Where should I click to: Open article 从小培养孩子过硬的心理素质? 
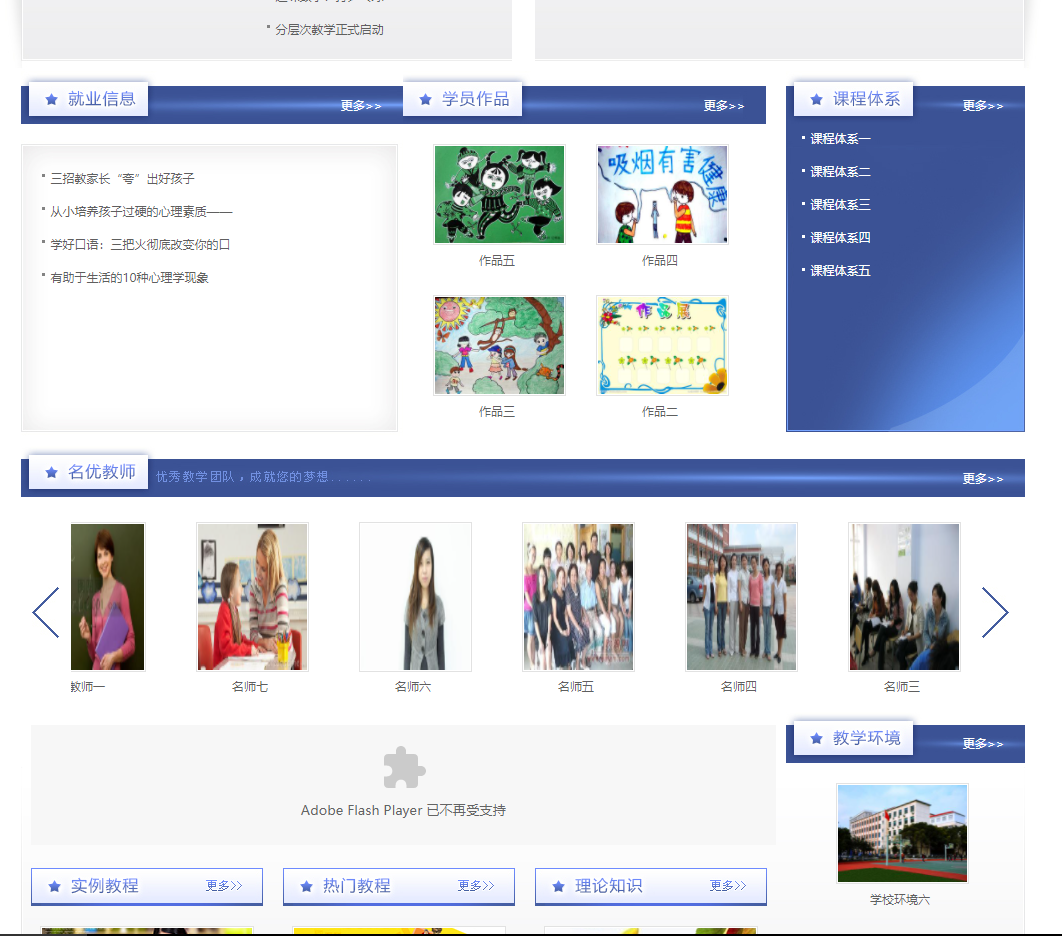pyautogui.click(x=142, y=212)
